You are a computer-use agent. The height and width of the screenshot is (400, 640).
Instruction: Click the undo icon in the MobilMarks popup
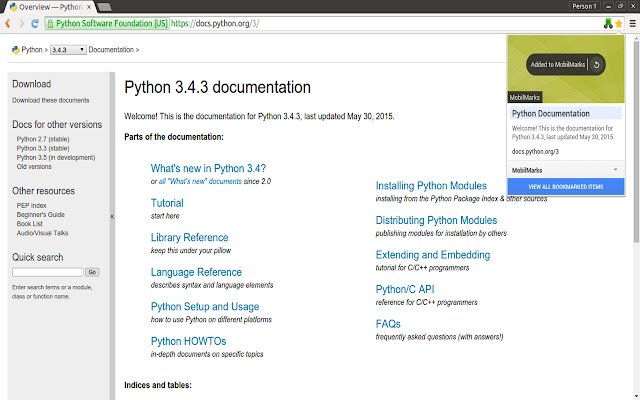[597, 65]
